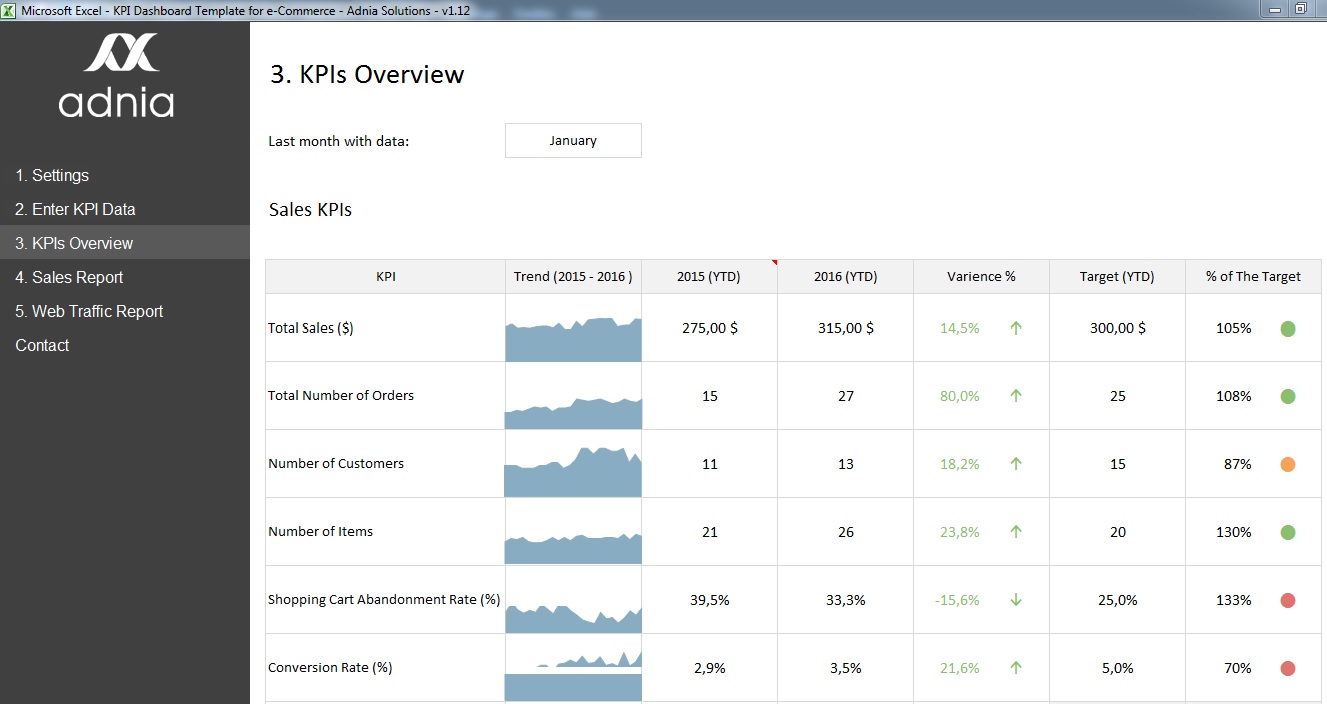Viewport: 1327px width, 704px height.
Task: Select the 2016 (YTD) column header
Action: pos(845,277)
